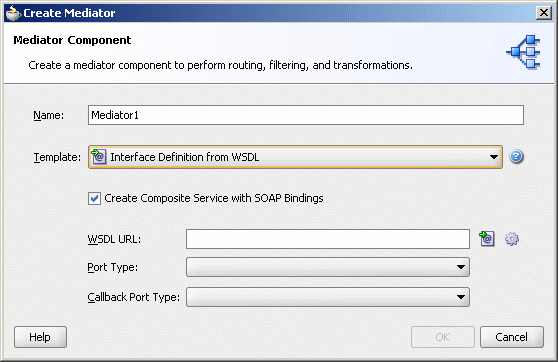Click the Help button
This screenshot has width=558, height=362.
pyautogui.click(x=40, y=337)
